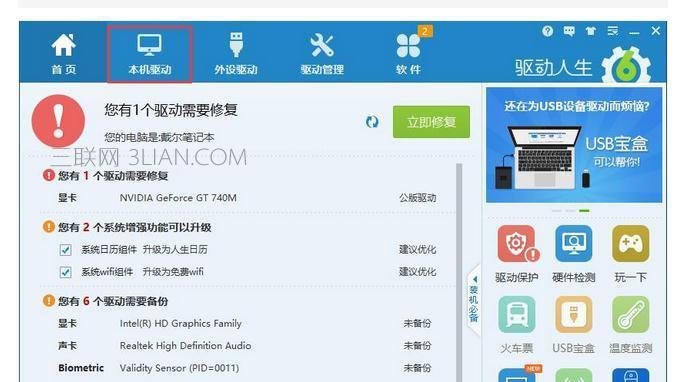Uncheck 系统日历组件 checkbox
Image resolution: width=691 pixels, height=382 pixels.
65,250
